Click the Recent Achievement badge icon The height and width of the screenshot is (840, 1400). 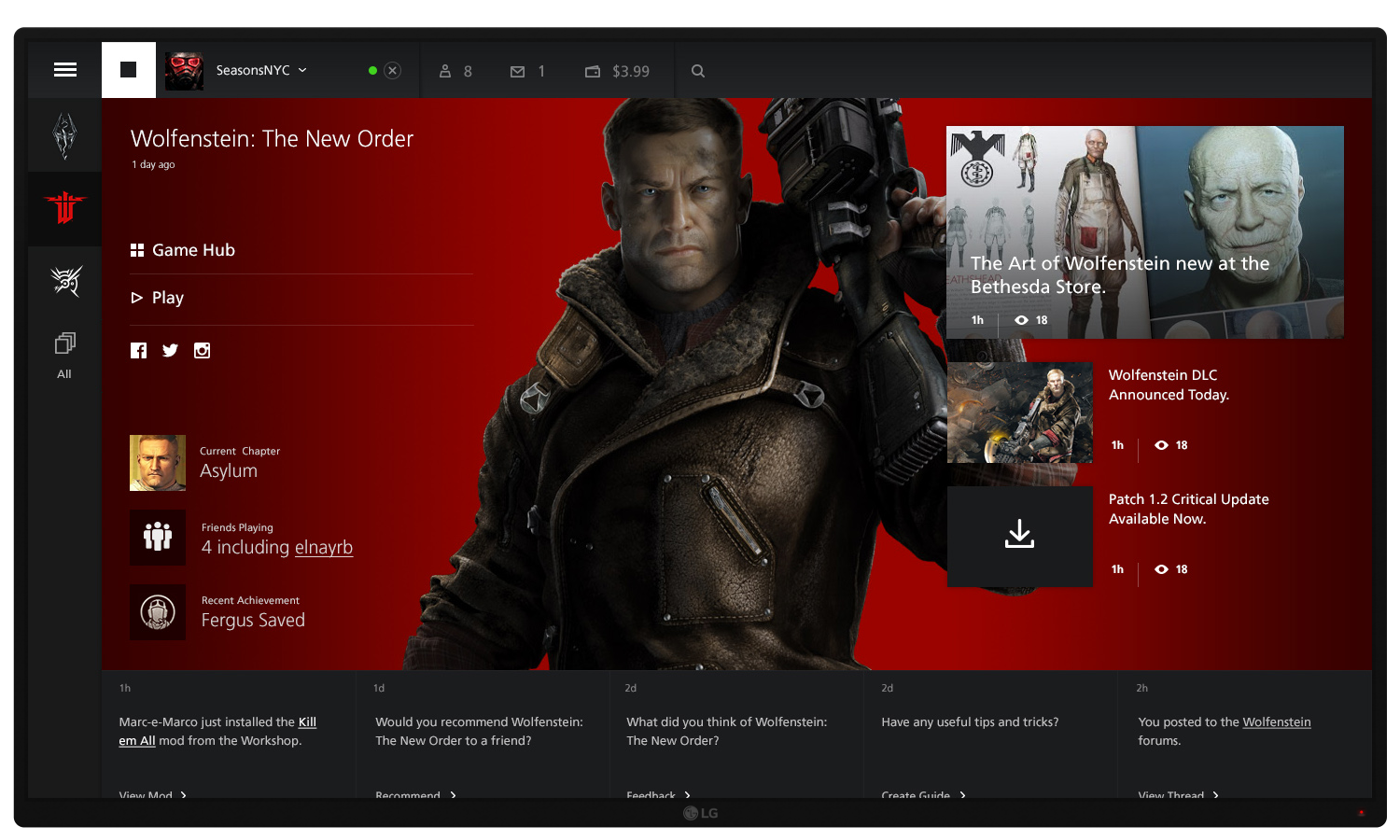point(158,612)
